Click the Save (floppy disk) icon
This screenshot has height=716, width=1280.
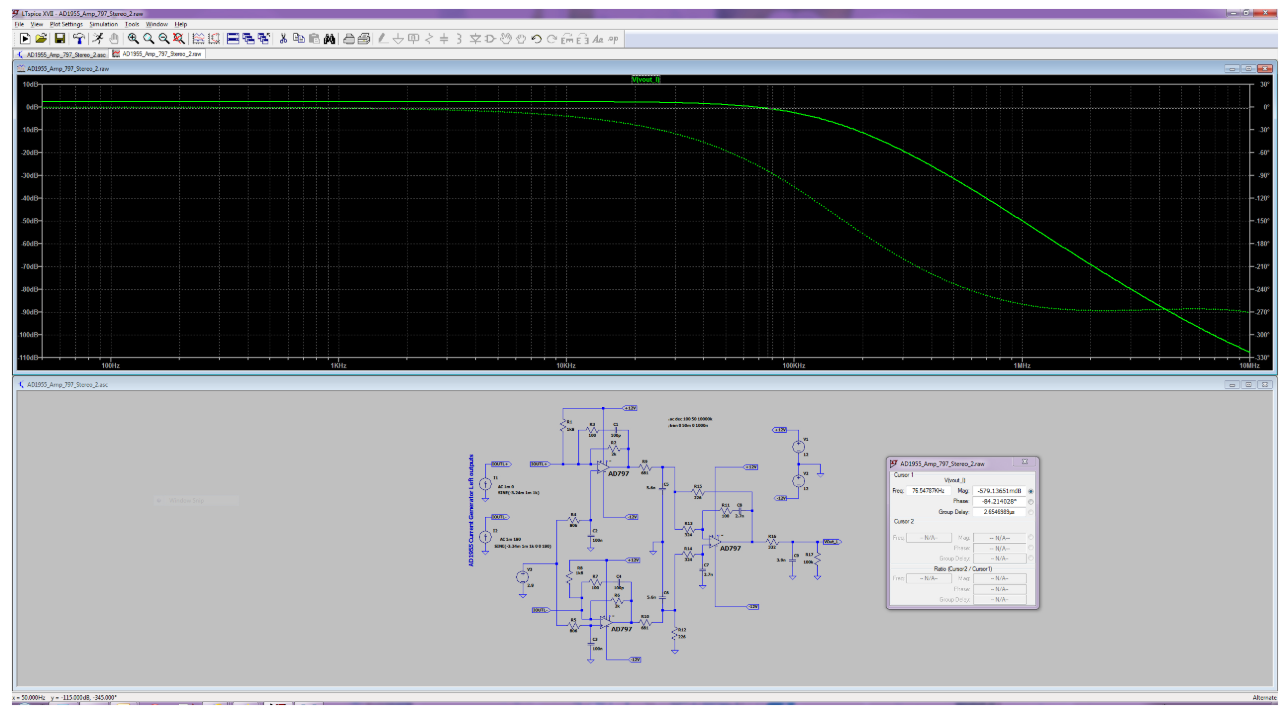59,38
